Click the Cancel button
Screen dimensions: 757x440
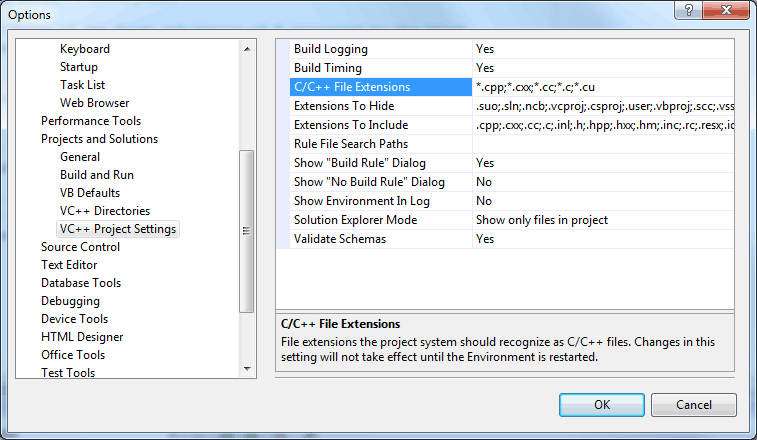(694, 405)
